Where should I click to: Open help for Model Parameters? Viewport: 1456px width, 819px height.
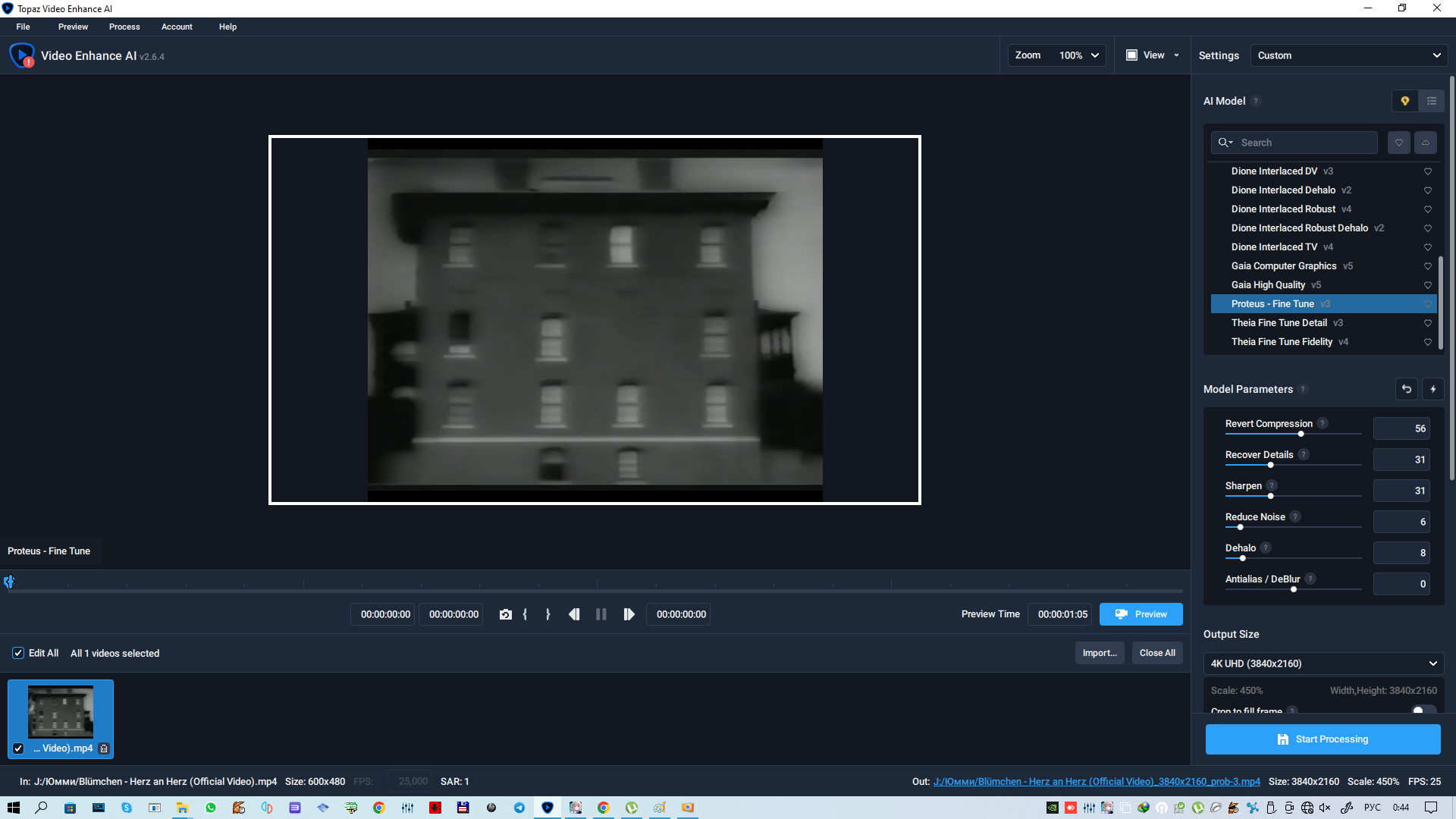[x=1303, y=389]
